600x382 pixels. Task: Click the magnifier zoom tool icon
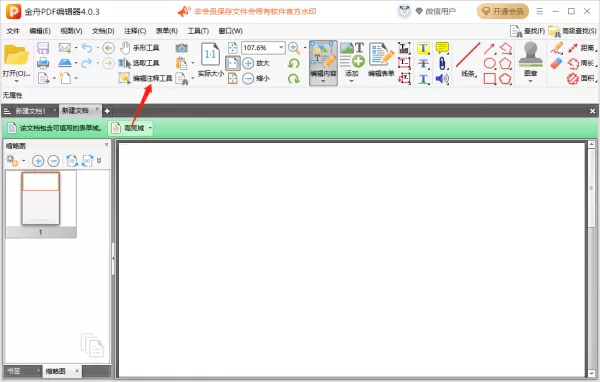(x=293, y=48)
